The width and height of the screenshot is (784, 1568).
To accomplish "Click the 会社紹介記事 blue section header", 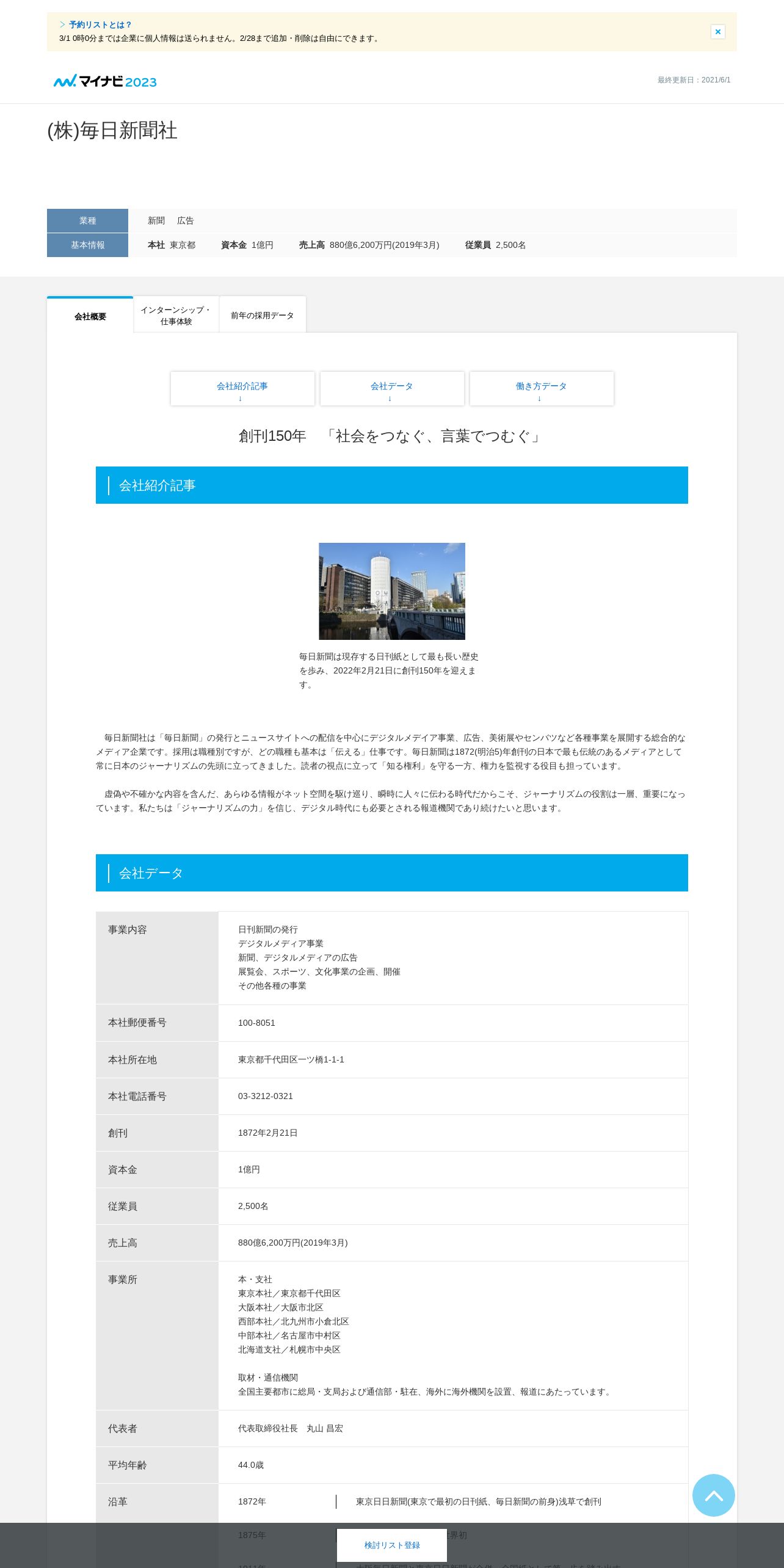I will tap(392, 485).
